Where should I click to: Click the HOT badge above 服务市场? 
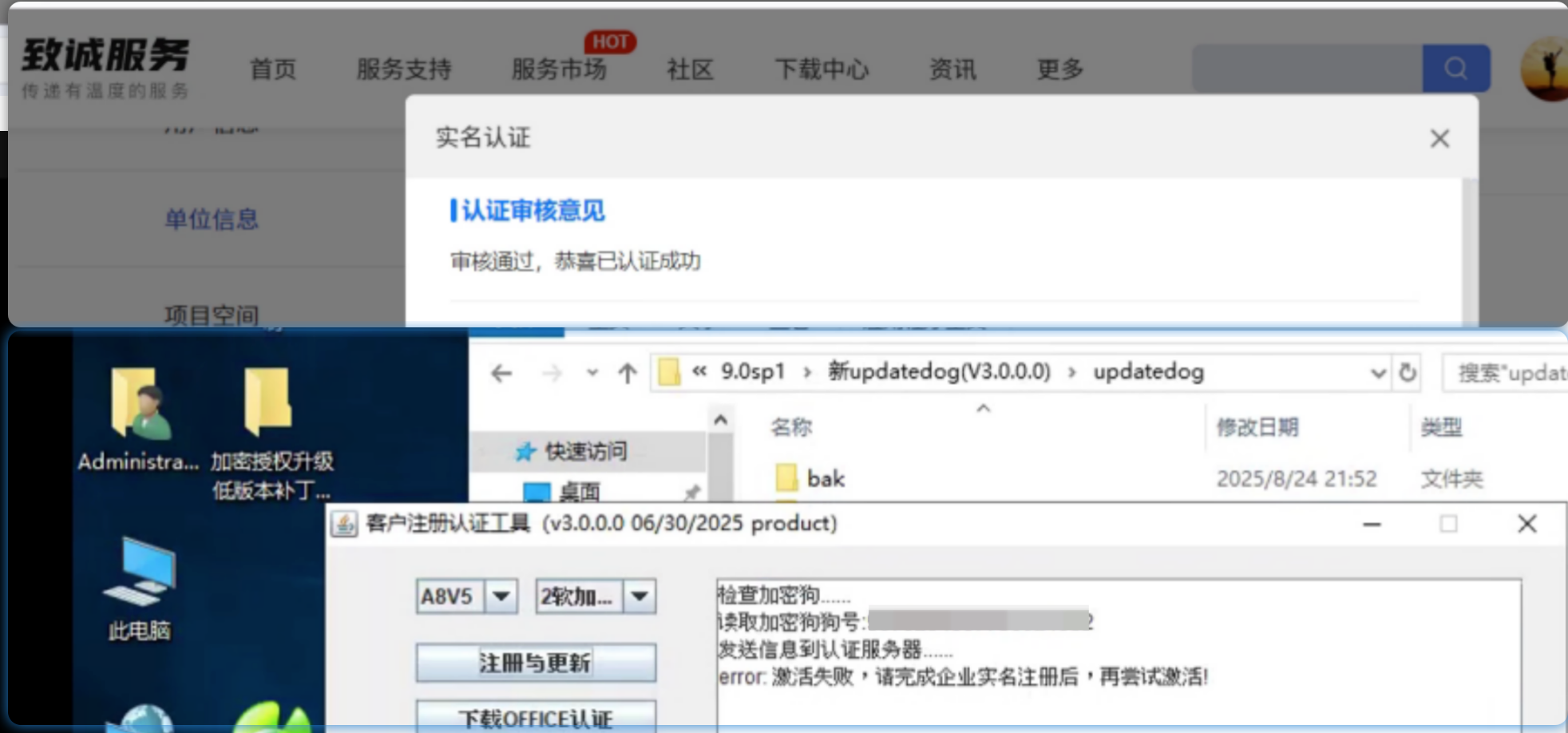click(610, 42)
